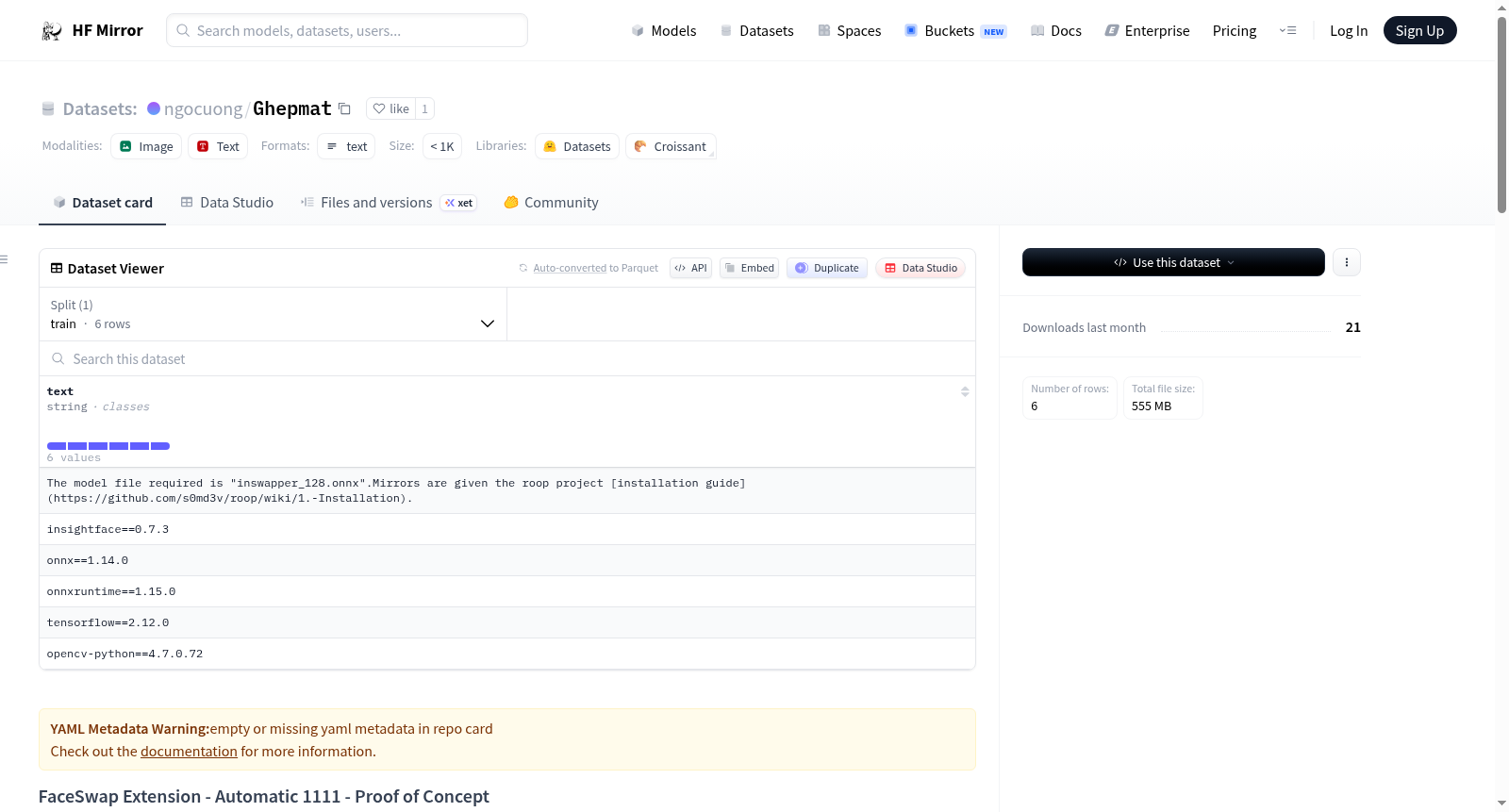The image size is (1509, 812).
Task: Filter by the Image modality tag
Action: (146, 146)
